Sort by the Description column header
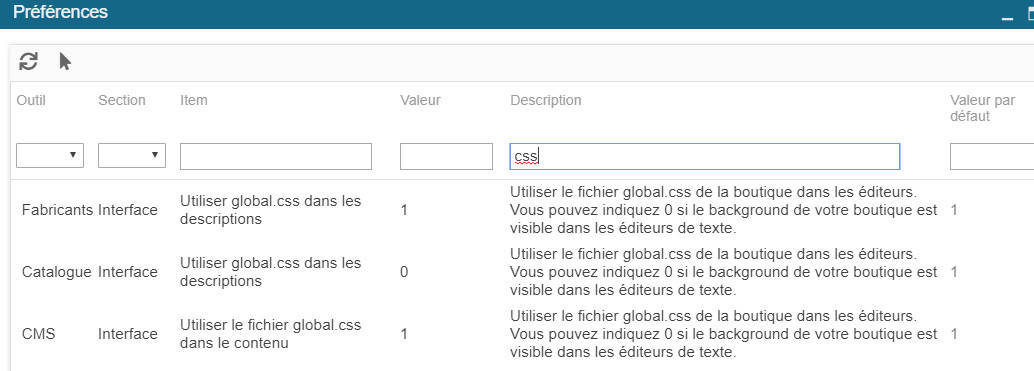Image resolution: width=1034 pixels, height=371 pixels. click(x=546, y=100)
